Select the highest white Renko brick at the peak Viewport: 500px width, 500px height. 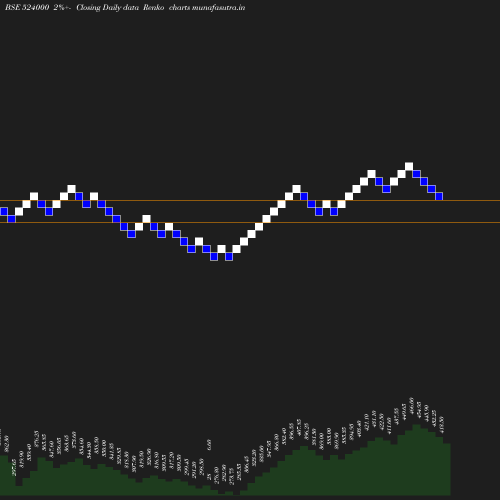pos(409,166)
